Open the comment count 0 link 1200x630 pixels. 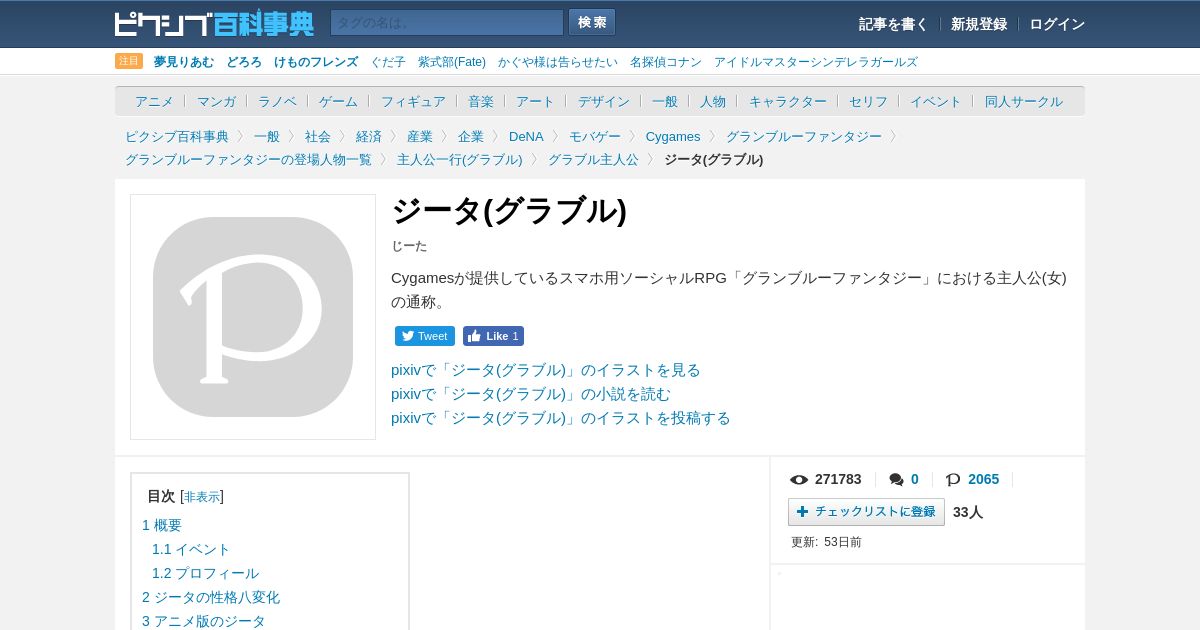click(x=914, y=479)
